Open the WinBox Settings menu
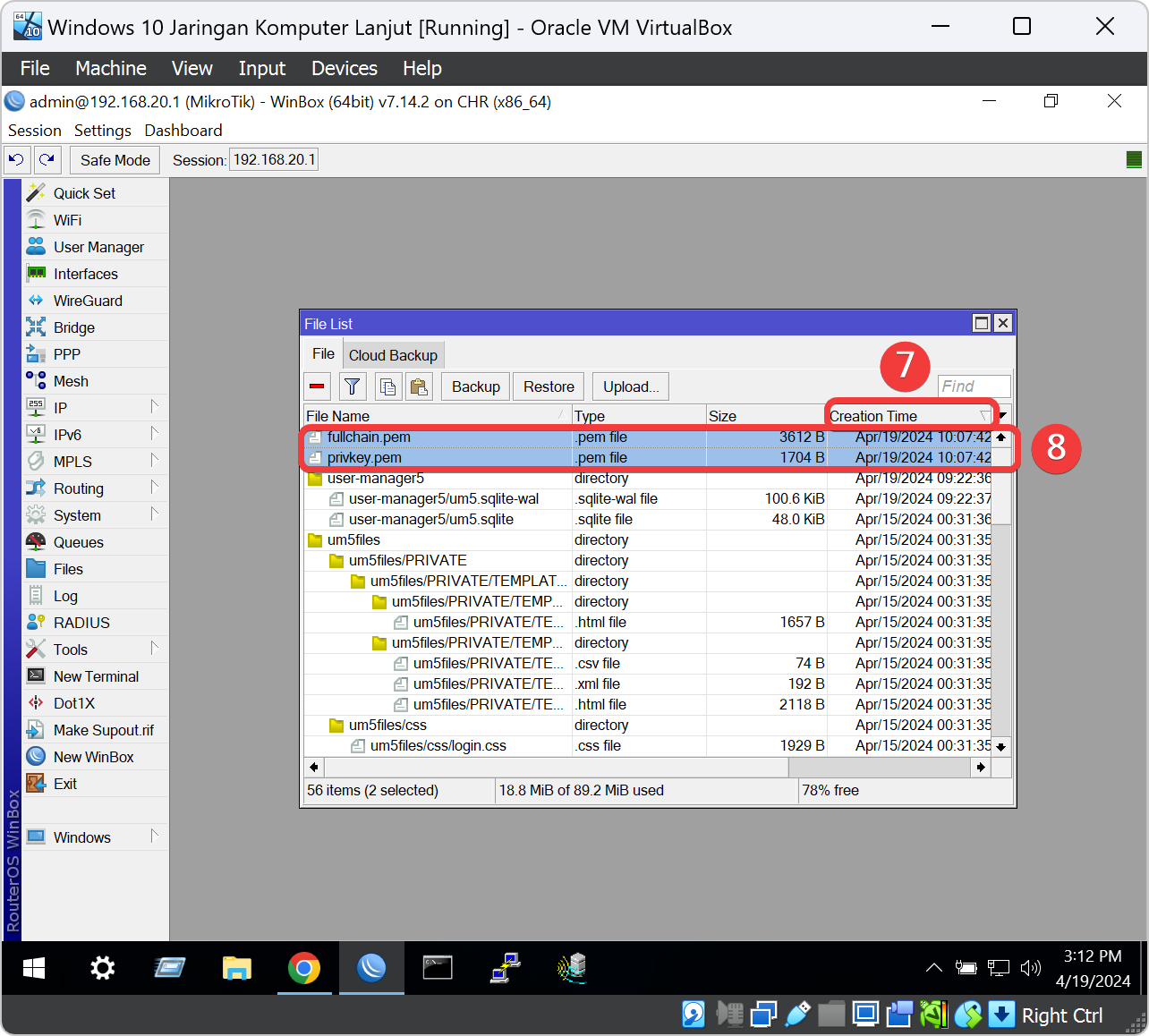 103,131
